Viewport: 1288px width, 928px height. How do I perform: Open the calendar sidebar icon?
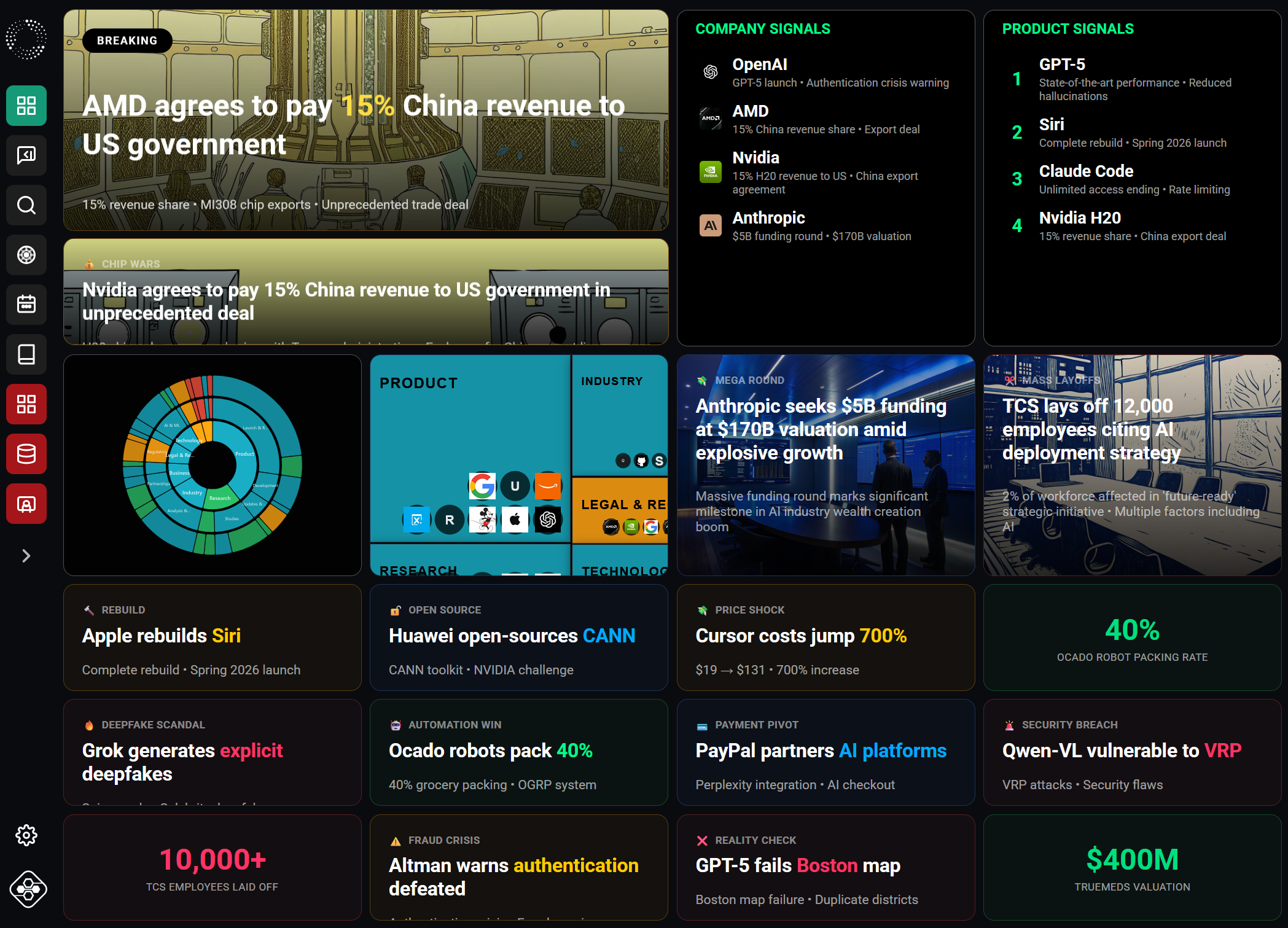(26, 305)
